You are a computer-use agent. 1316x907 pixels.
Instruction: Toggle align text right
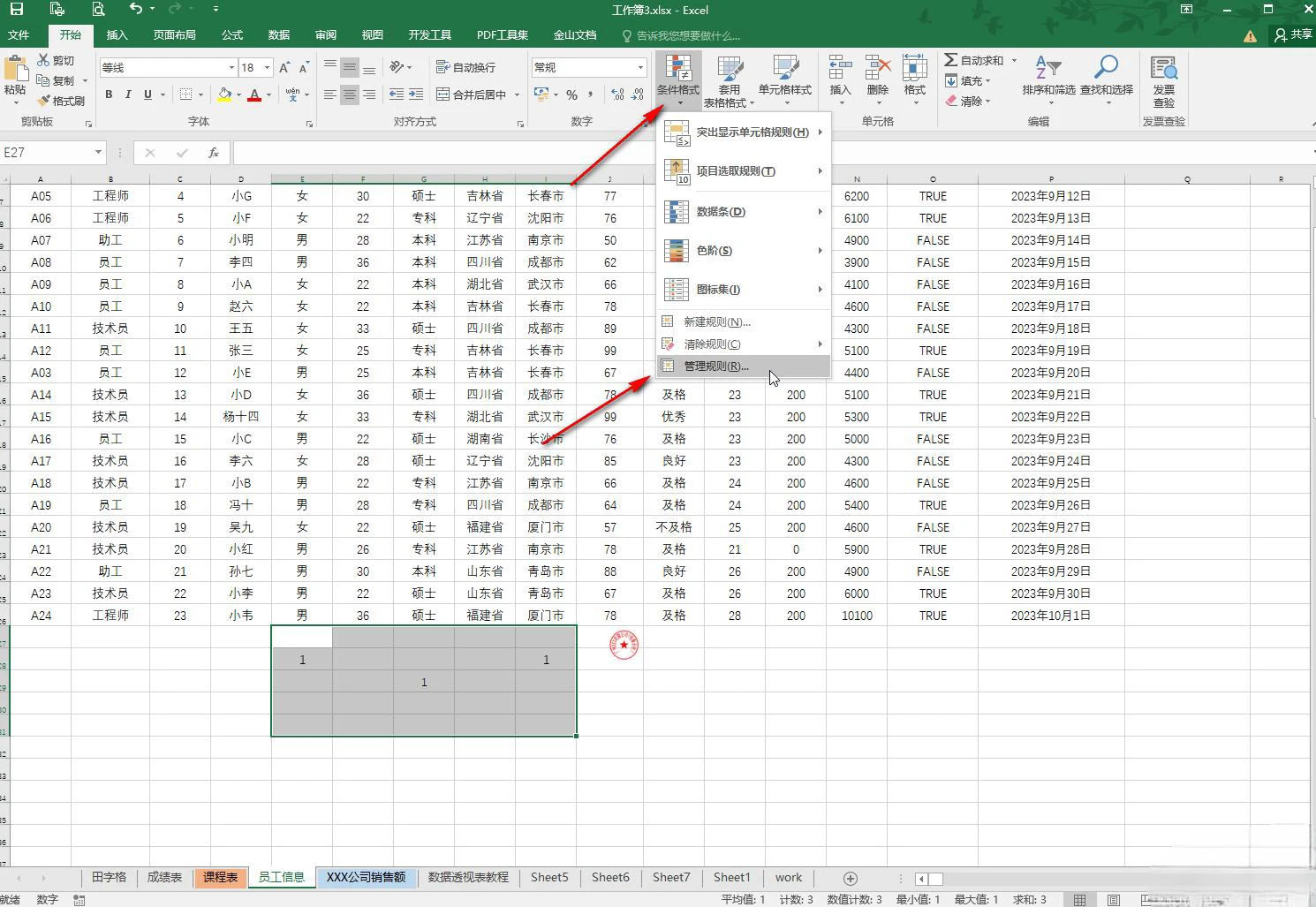coord(369,94)
